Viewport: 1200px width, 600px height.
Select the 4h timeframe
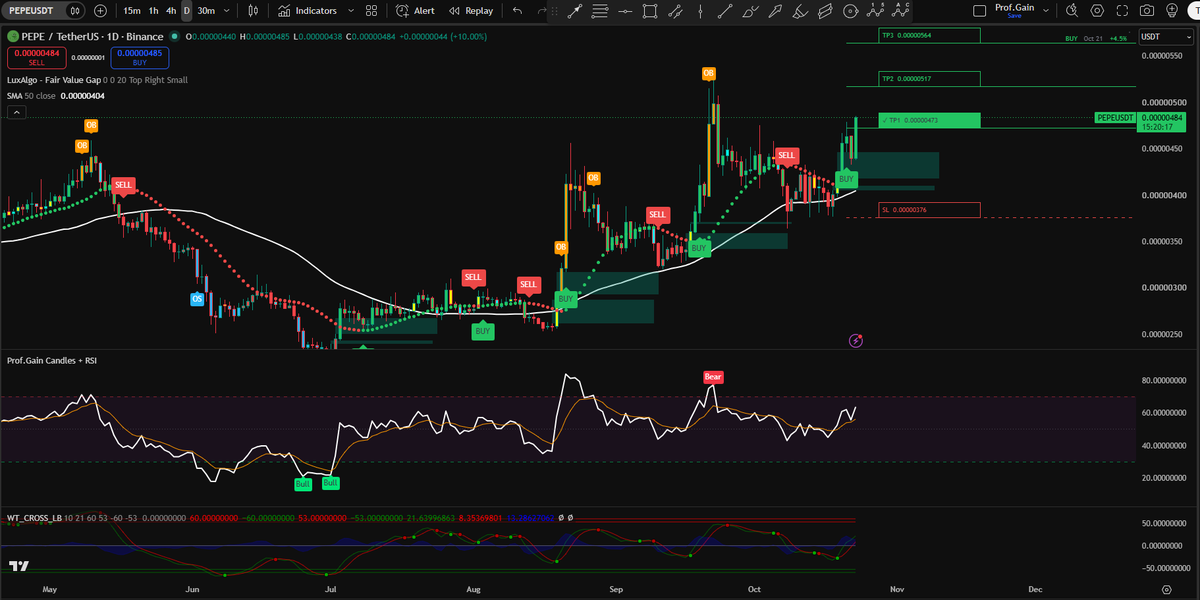point(171,10)
